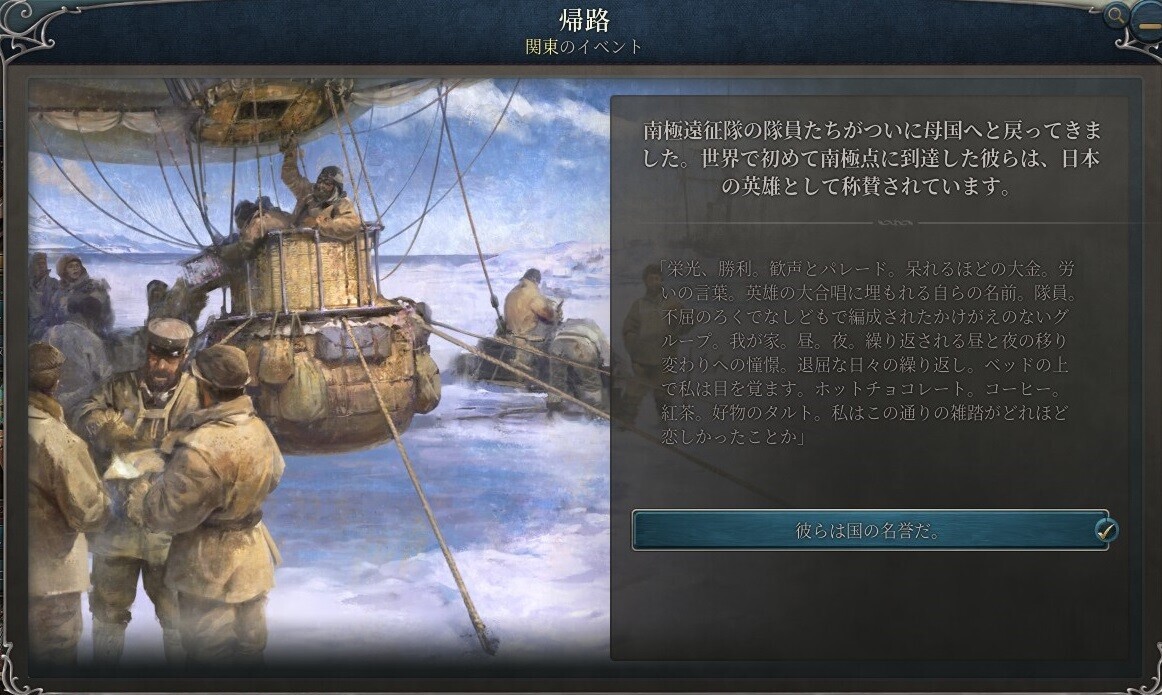The image size is (1162, 695).
Task: Click the empty panel area below option button
Action: 870,604
